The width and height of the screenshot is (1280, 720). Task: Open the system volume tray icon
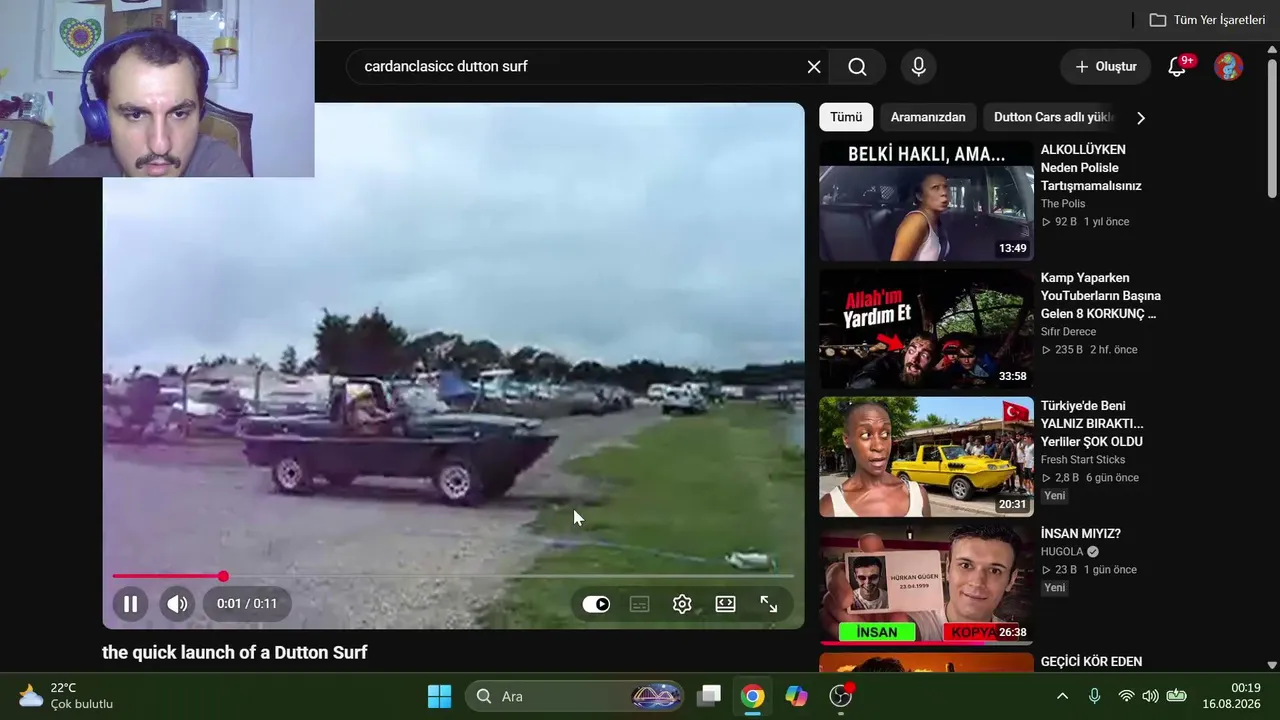1150,696
